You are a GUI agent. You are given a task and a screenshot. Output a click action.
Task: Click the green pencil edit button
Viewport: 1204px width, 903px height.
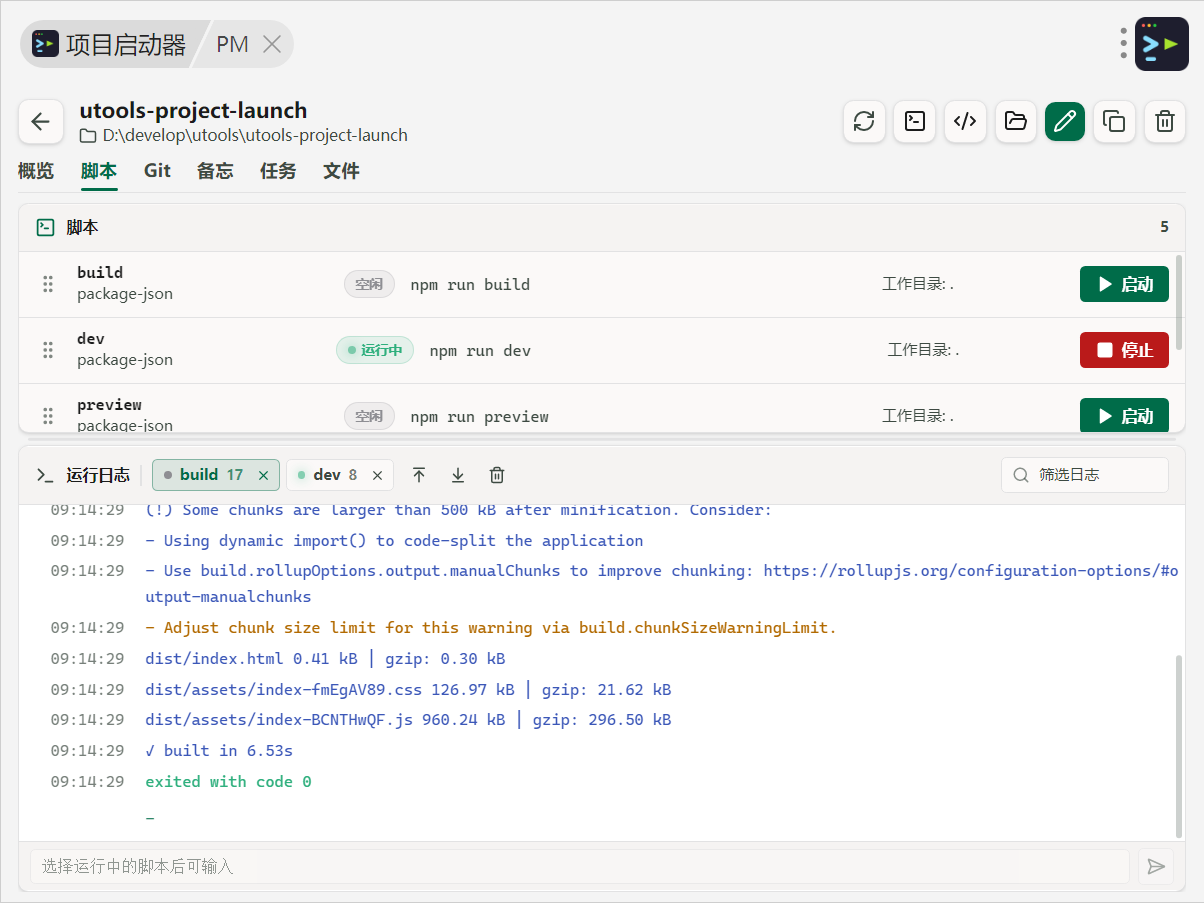coord(1065,122)
